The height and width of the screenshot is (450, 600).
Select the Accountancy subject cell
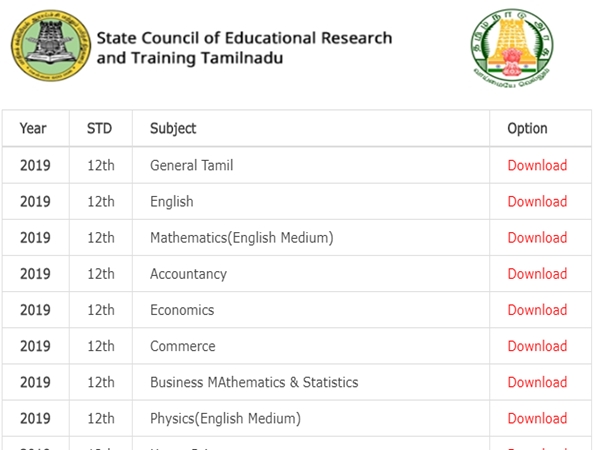tap(188, 274)
